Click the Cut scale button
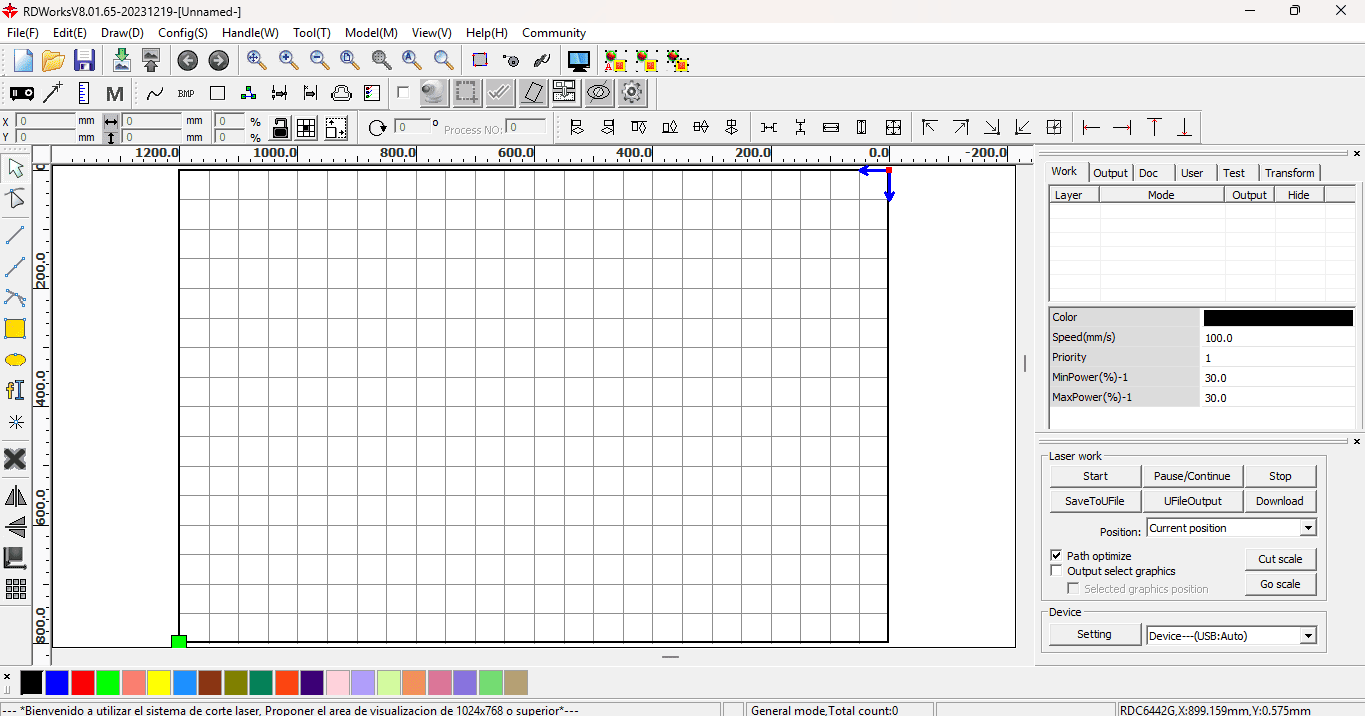The image size is (1365, 716). (x=1280, y=559)
